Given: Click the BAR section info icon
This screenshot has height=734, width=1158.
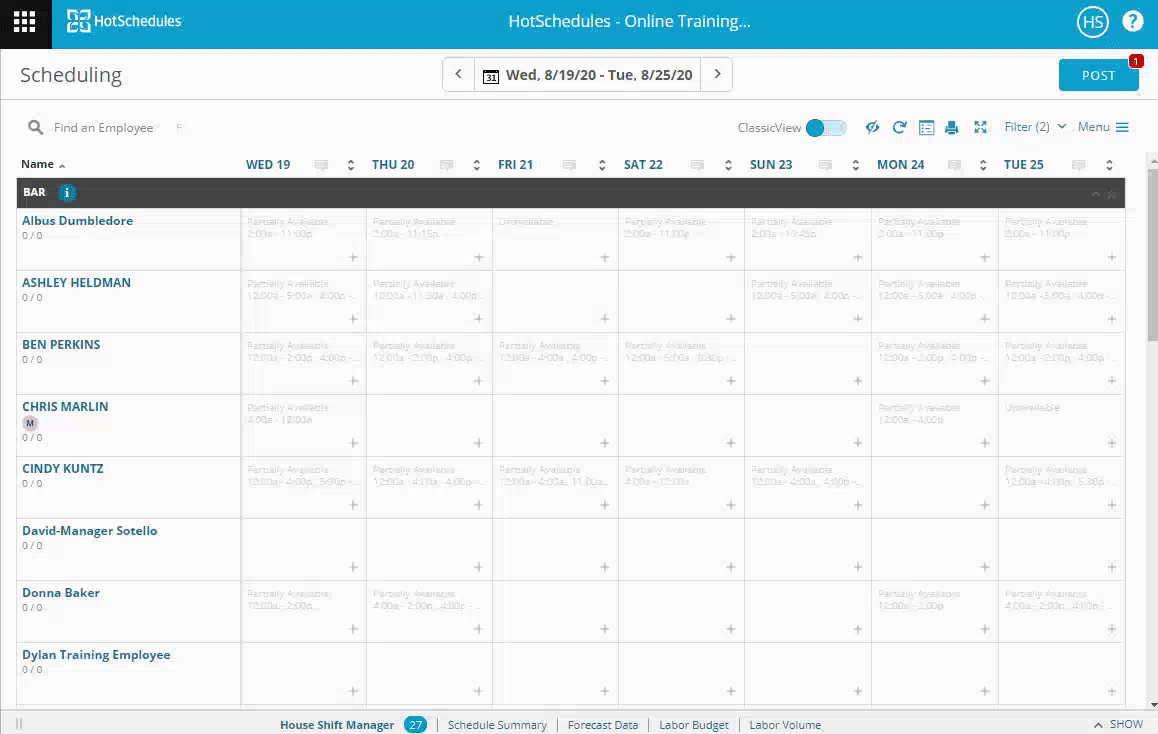Looking at the screenshot, I should pyautogui.click(x=67, y=193).
